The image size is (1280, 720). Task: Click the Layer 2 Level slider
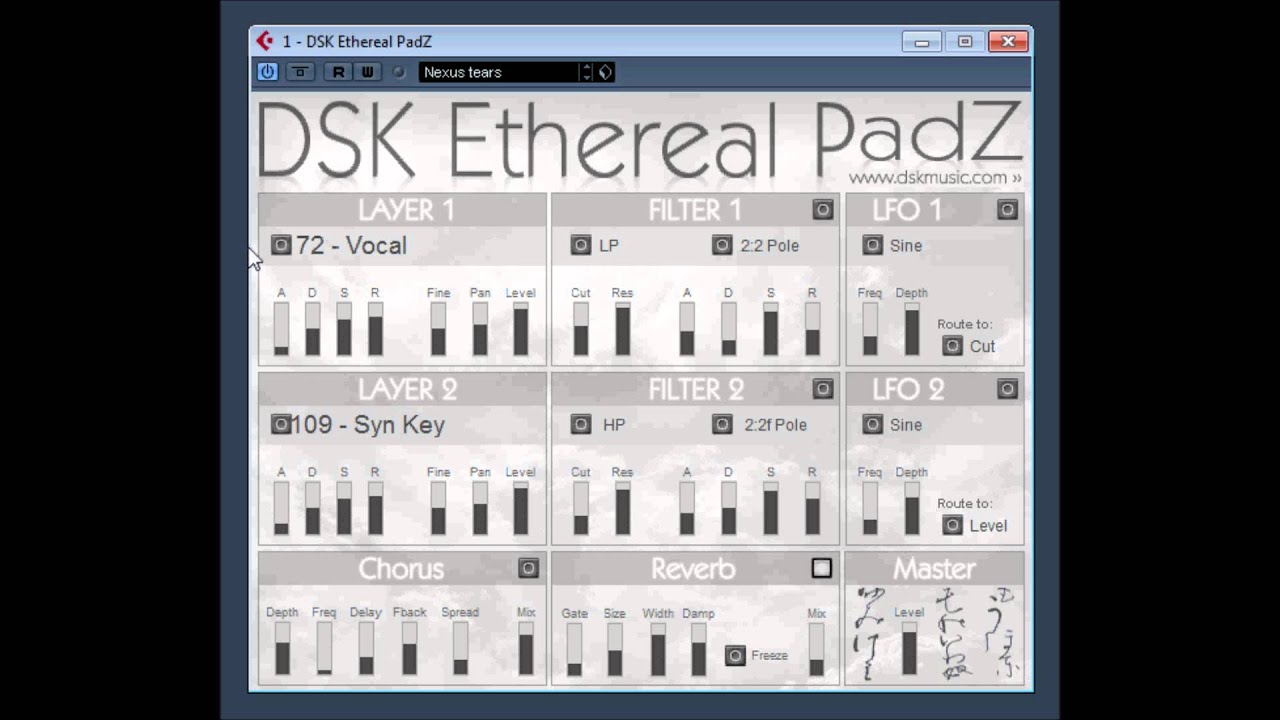click(520, 508)
